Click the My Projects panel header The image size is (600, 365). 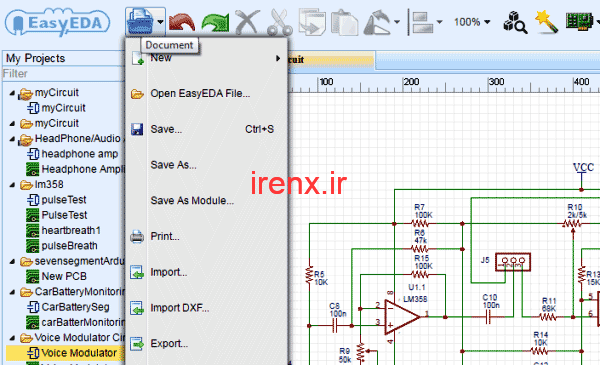(x=64, y=58)
